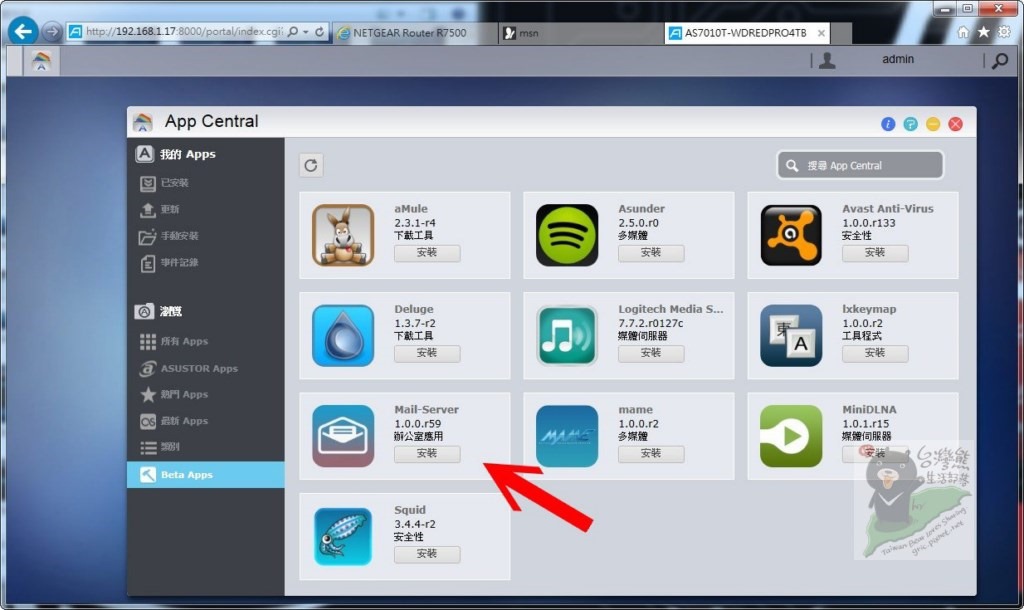Open the MiniDLNA play icon
The width and height of the screenshot is (1024, 610).
791,436
